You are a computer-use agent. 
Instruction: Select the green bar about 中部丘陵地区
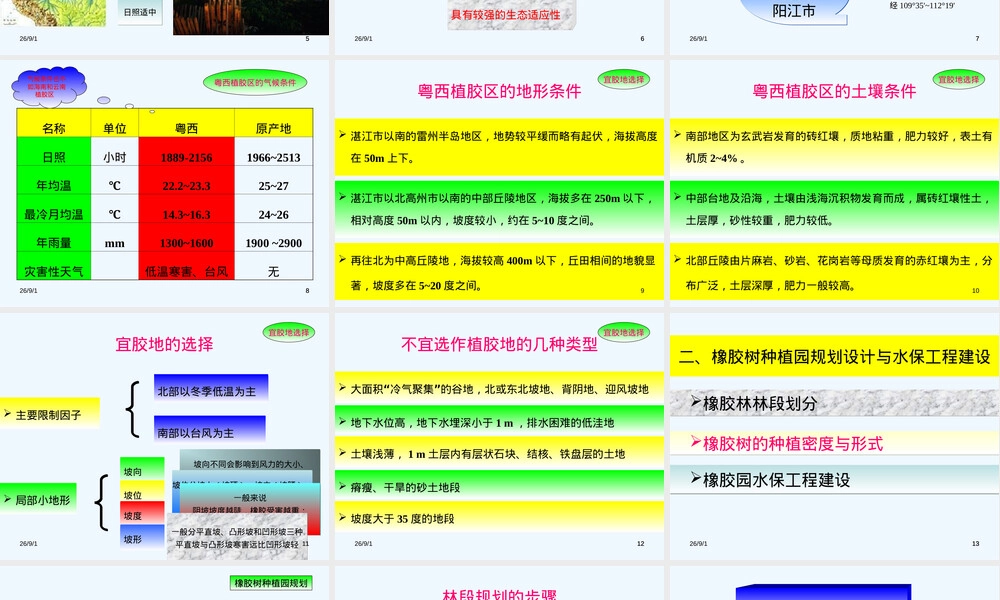[499, 209]
